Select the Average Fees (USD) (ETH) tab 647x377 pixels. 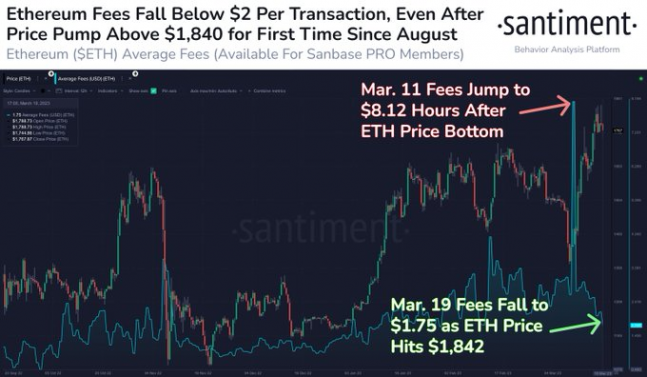pyautogui.click(x=86, y=78)
